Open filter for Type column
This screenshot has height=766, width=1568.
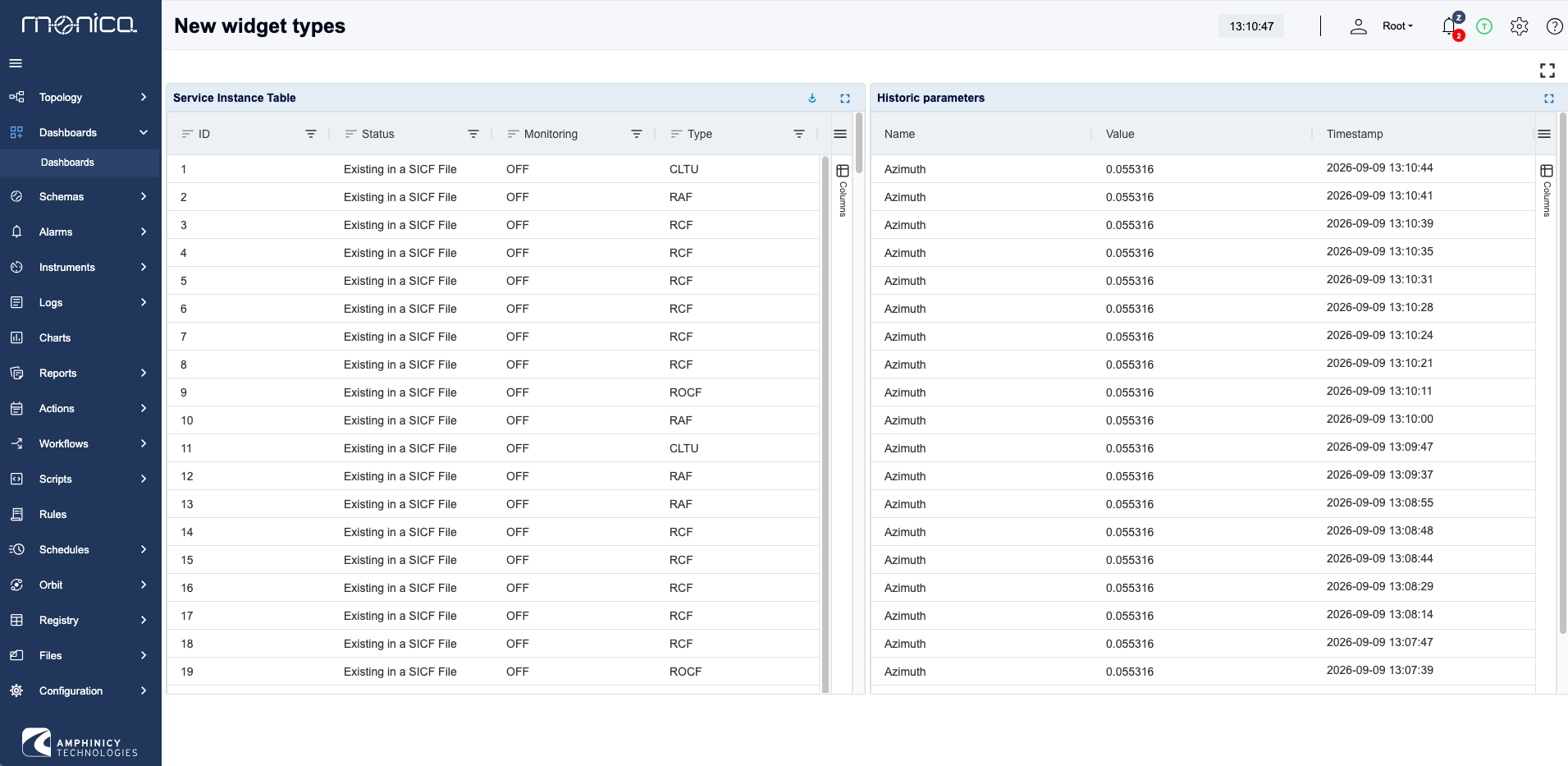pyautogui.click(x=799, y=134)
